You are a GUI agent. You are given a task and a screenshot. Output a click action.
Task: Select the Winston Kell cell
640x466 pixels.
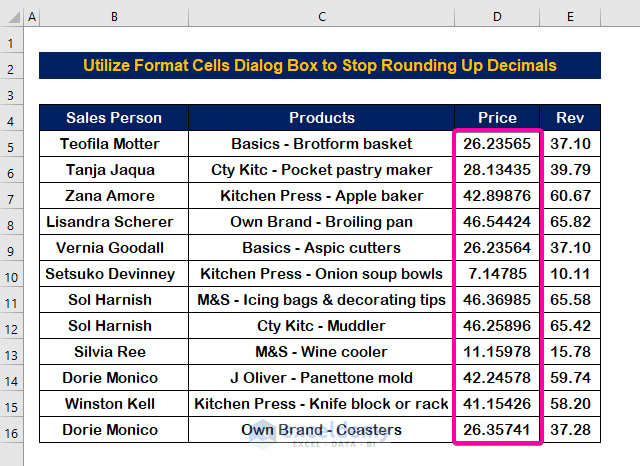[114, 404]
